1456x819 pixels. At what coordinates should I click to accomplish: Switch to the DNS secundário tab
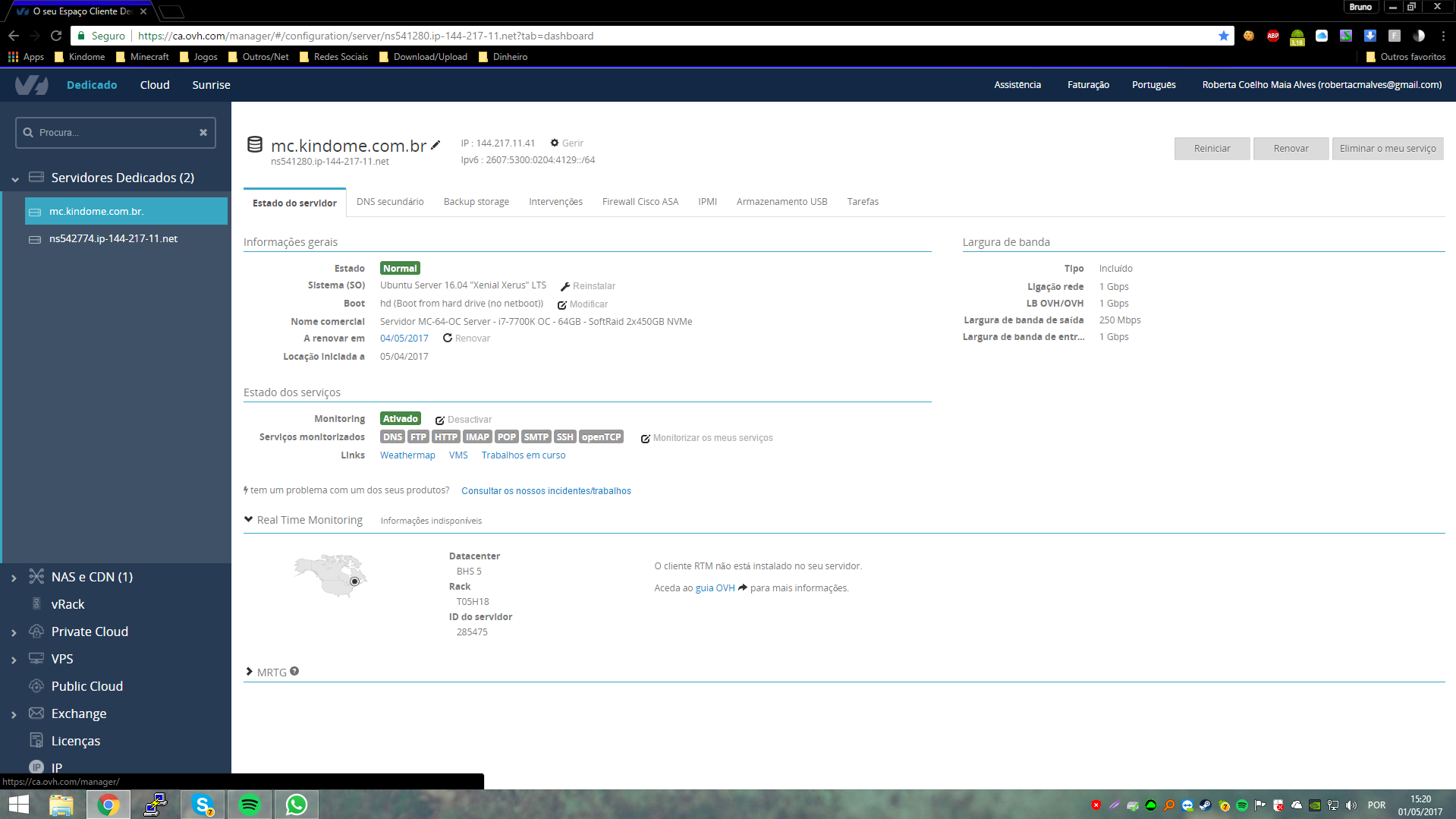point(390,202)
